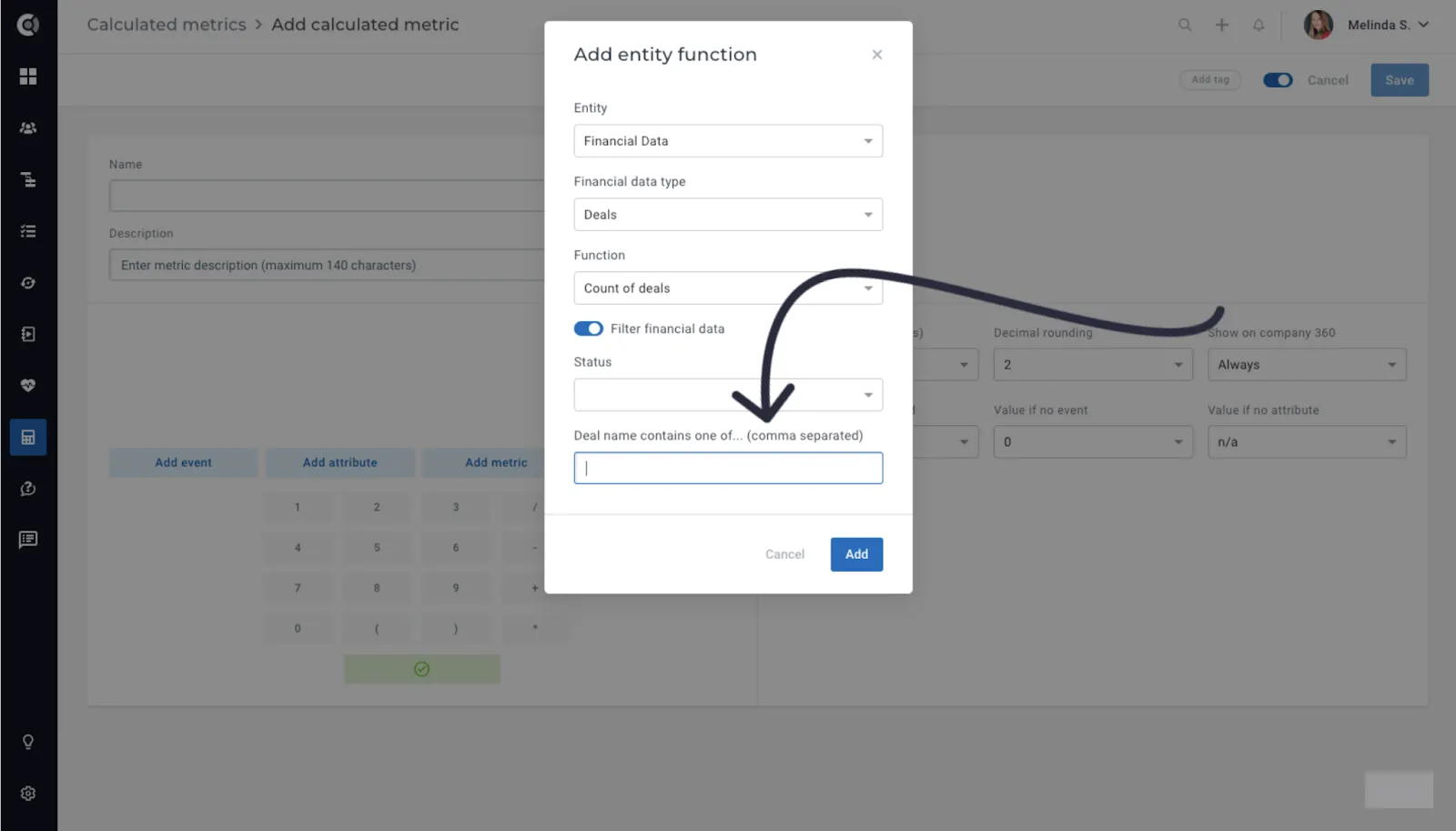Image resolution: width=1456 pixels, height=831 pixels.
Task: Click the keypad digit 5 button
Action: 377,548
